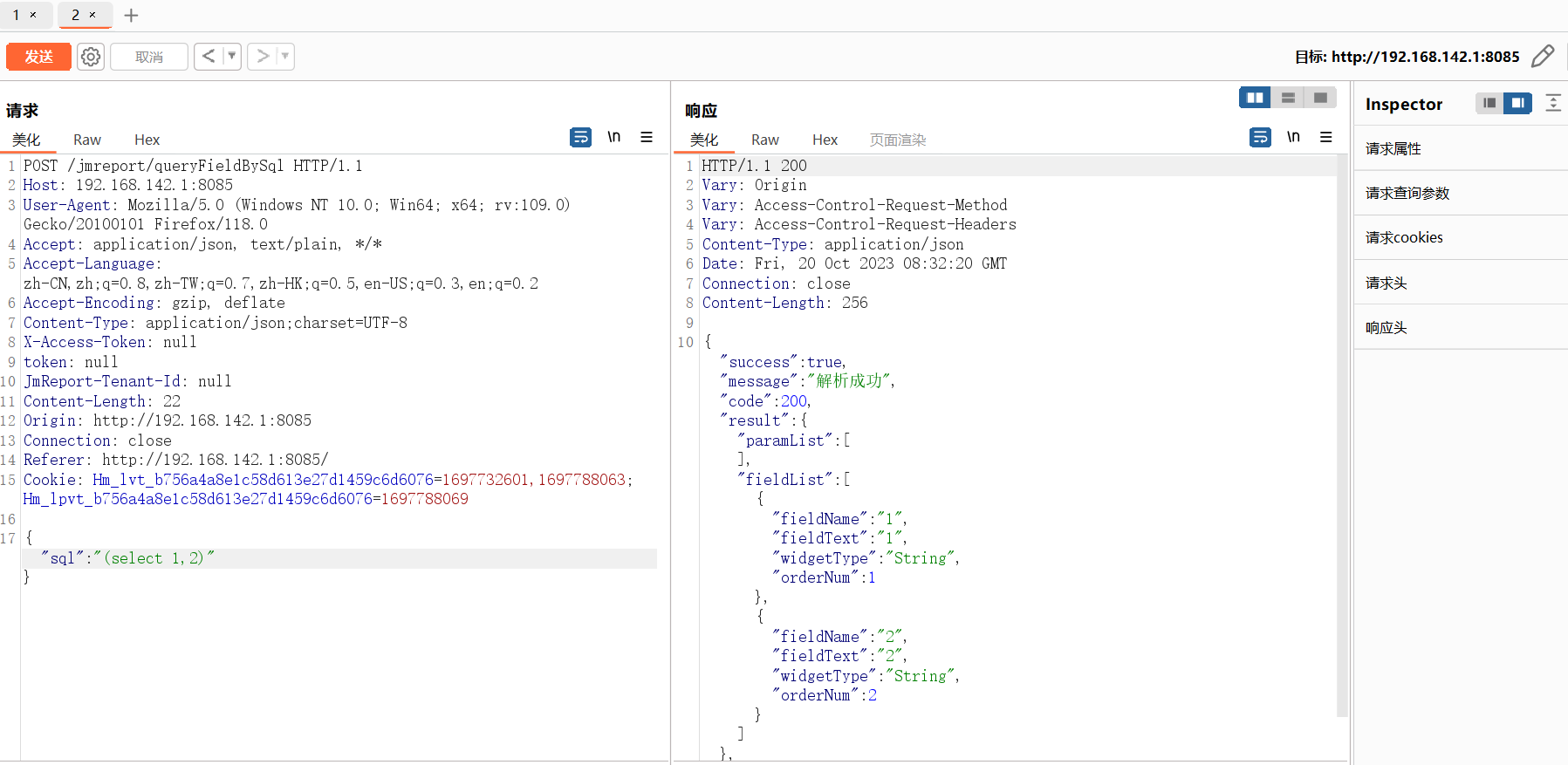Viewport: 1568px width, 765px height.
Task: Expand the 请求cookies inspector section
Action: tap(1461, 237)
